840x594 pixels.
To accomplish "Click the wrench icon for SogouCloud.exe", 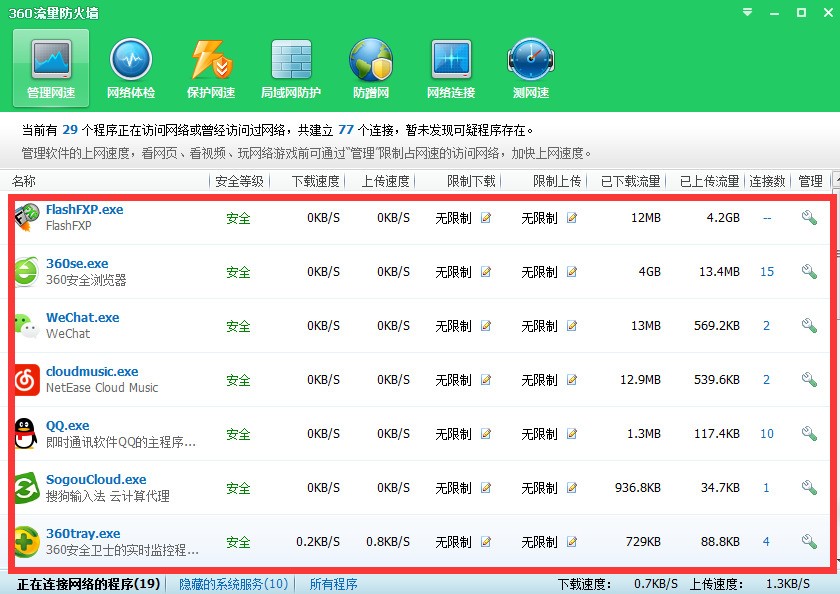I will click(x=809, y=487).
